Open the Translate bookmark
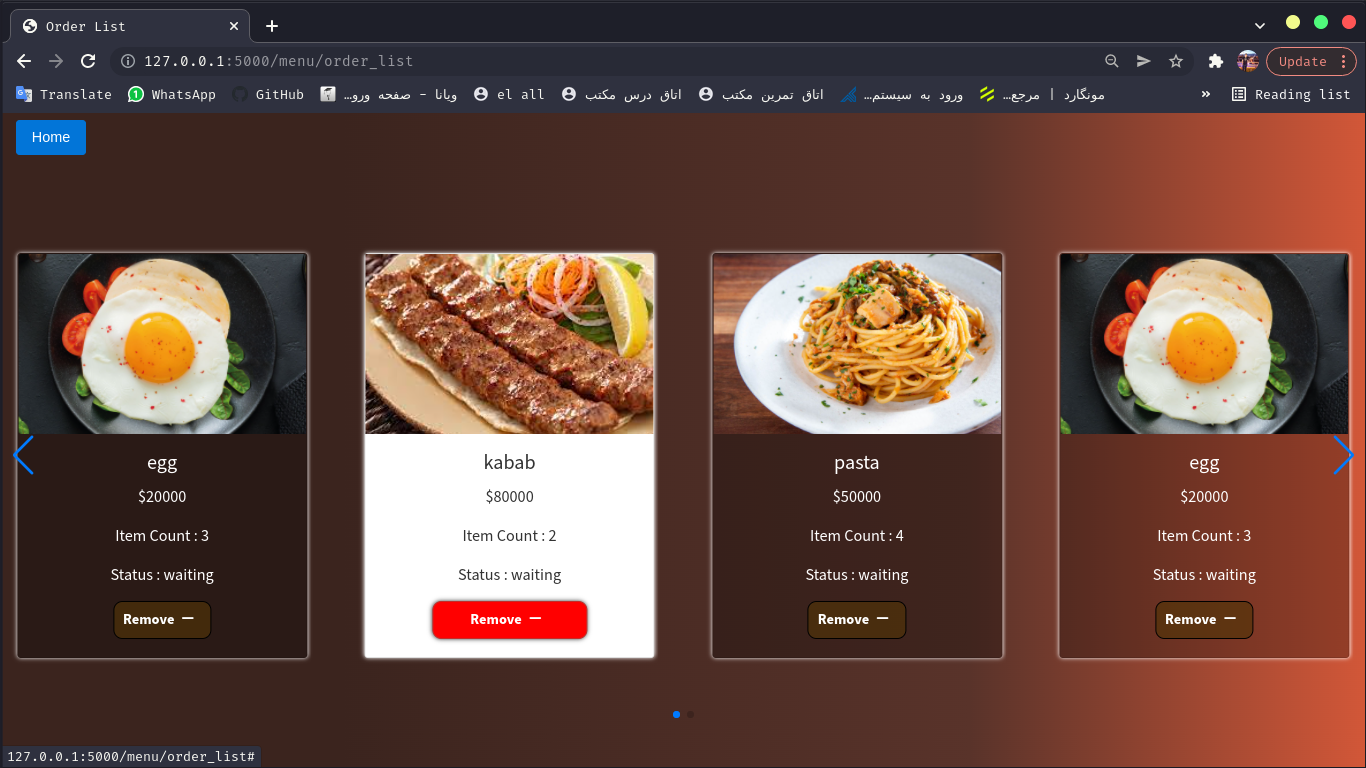The width and height of the screenshot is (1366, 768). pyautogui.click(x=63, y=94)
